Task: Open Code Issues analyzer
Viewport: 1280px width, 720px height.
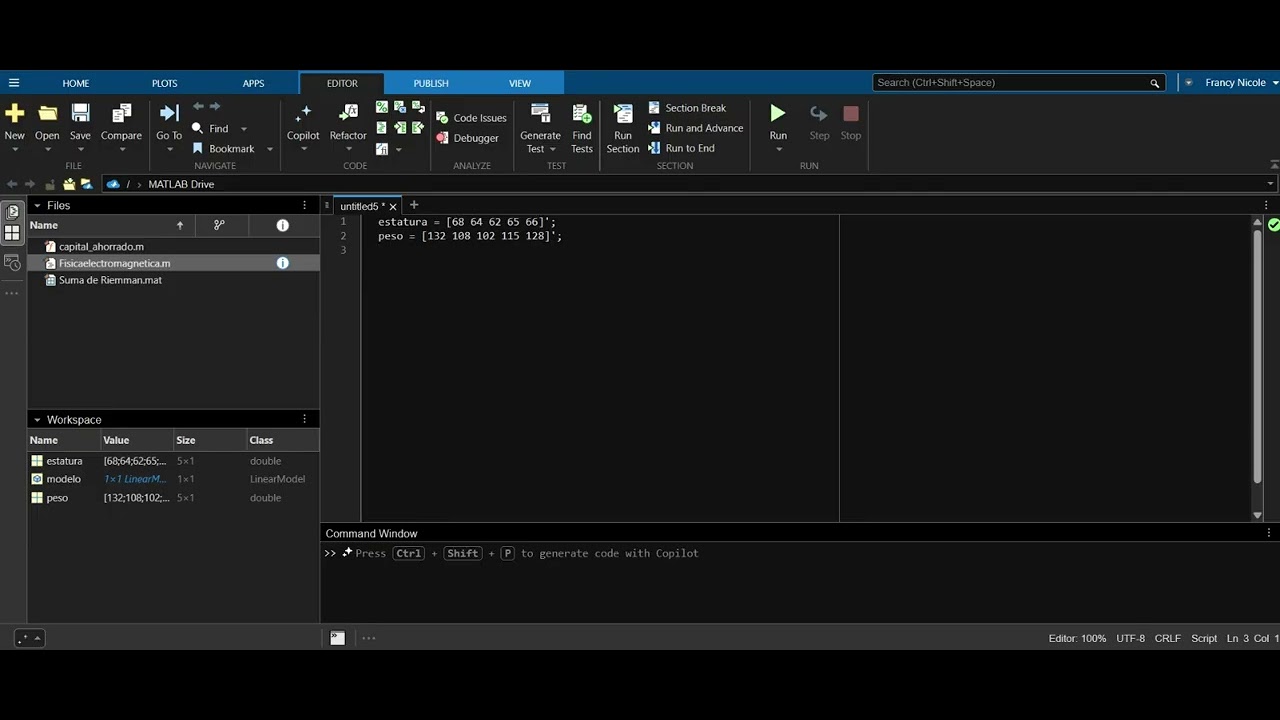Action: click(x=471, y=118)
